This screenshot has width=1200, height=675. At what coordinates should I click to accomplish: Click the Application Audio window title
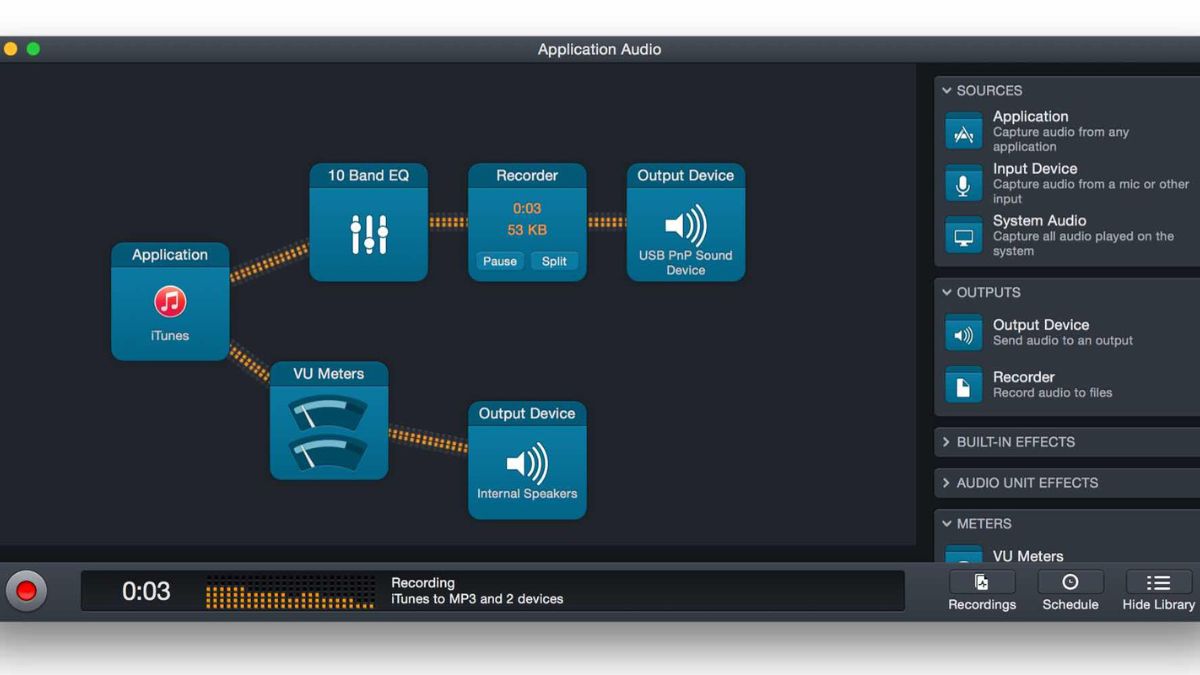(x=599, y=49)
